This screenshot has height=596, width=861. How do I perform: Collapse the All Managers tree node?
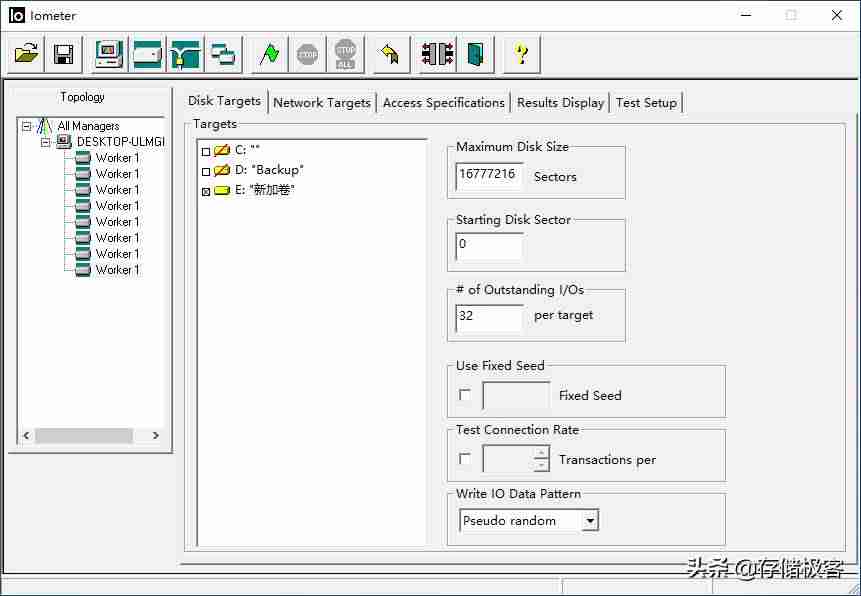click(26, 127)
